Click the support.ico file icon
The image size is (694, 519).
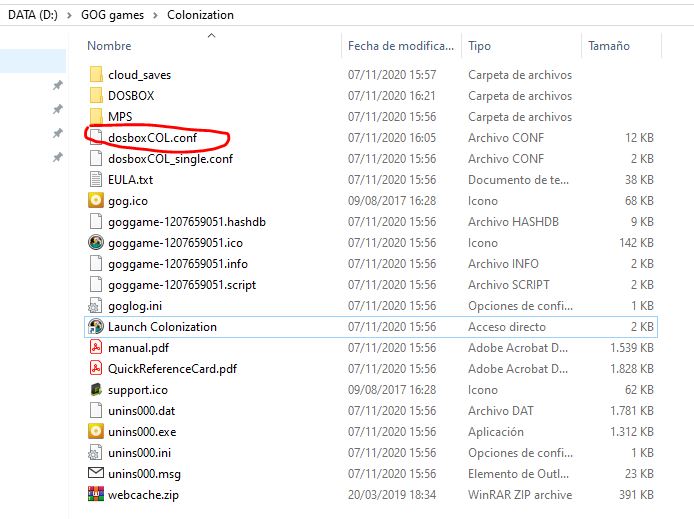pos(96,390)
